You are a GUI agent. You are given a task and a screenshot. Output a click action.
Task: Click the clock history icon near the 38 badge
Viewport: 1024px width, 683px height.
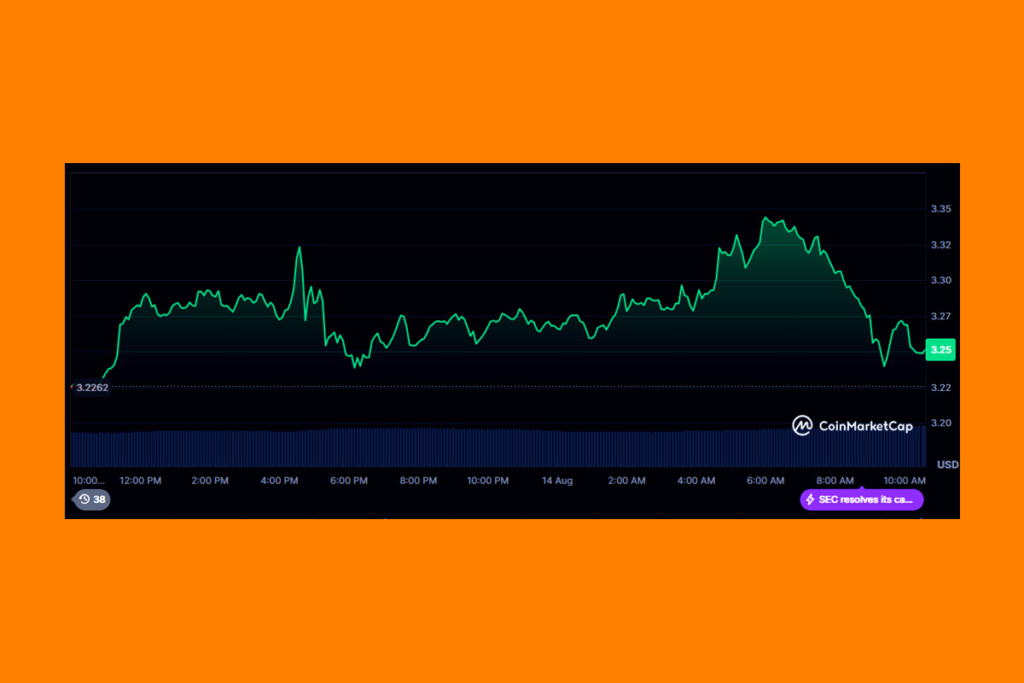(x=82, y=499)
